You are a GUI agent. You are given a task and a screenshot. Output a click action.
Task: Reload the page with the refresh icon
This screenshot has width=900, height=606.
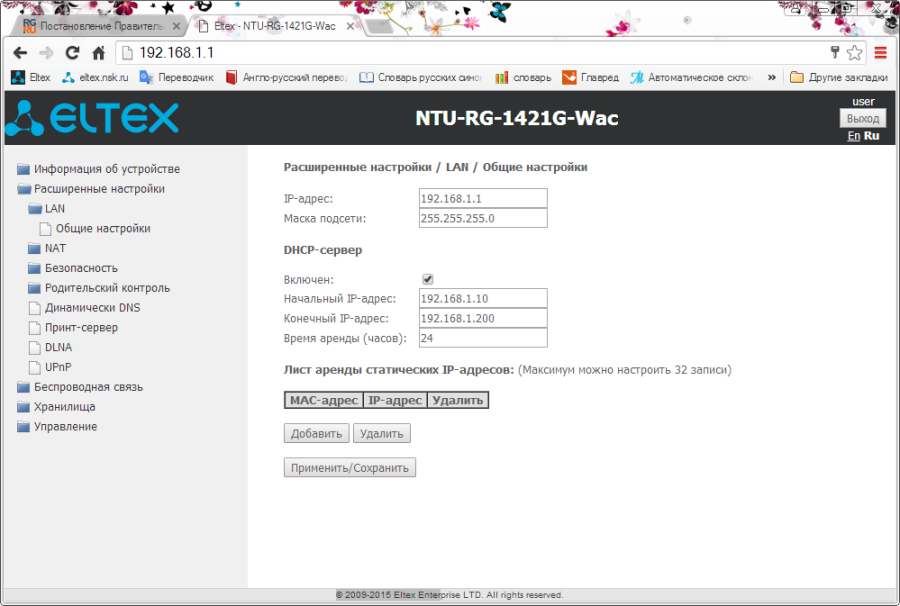click(72, 53)
